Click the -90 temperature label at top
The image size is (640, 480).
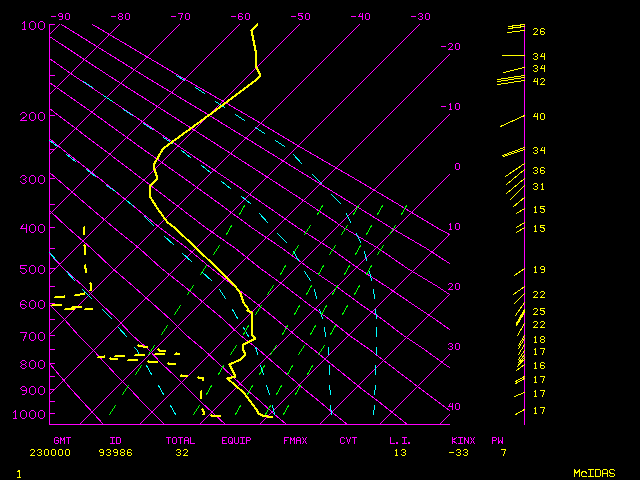[x=61, y=16]
